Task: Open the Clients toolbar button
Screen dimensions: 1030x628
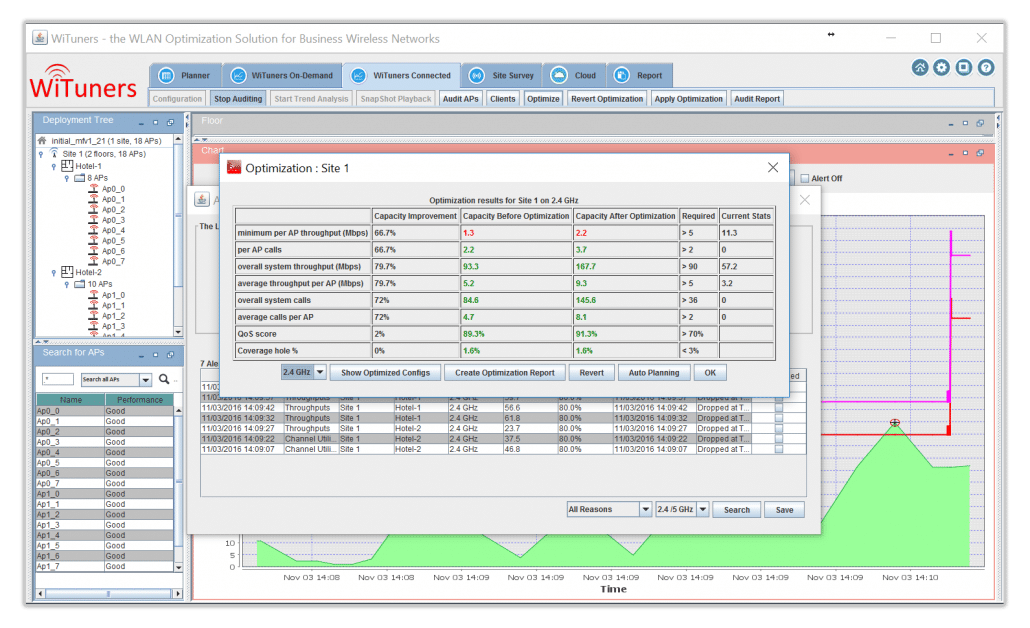Action: coord(503,99)
